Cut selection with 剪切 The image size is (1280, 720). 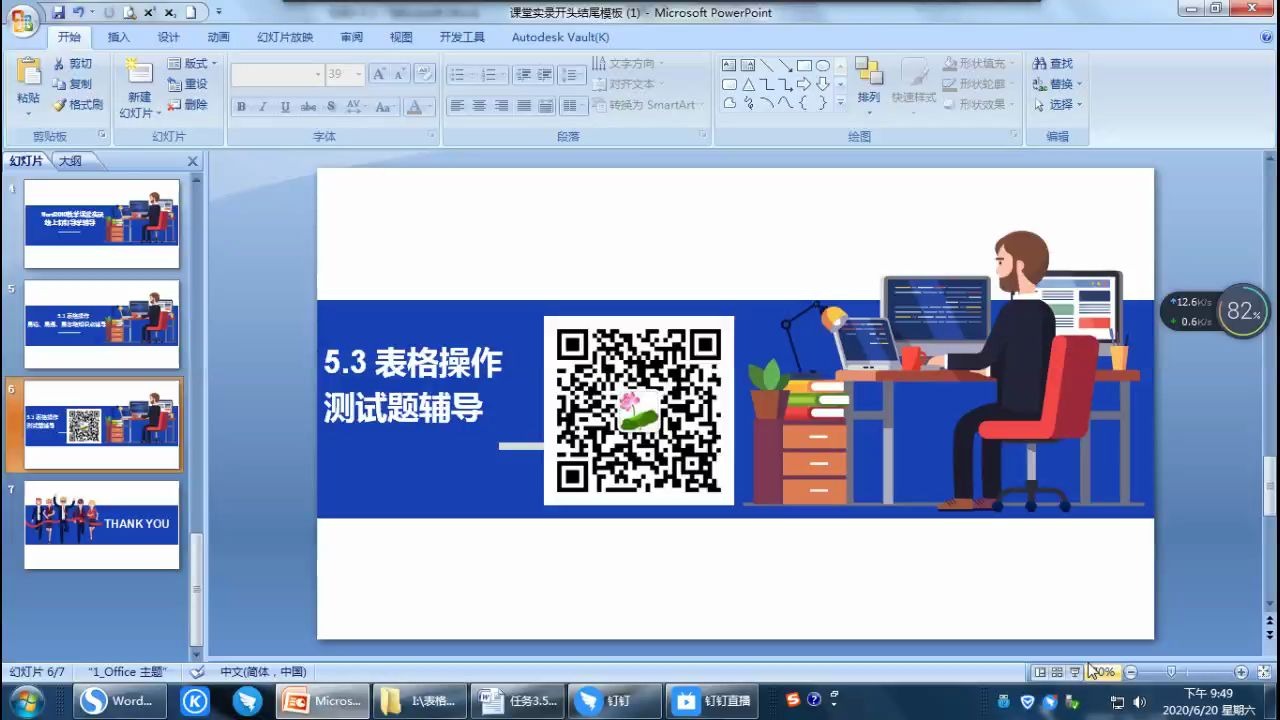(x=72, y=63)
